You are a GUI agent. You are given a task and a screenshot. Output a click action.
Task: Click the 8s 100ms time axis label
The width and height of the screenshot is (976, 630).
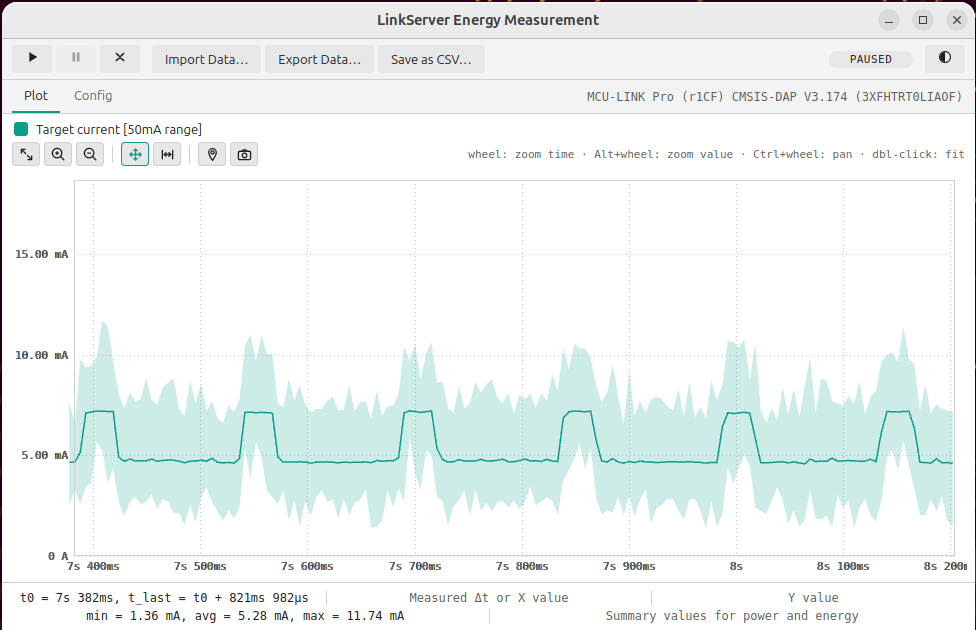point(843,566)
